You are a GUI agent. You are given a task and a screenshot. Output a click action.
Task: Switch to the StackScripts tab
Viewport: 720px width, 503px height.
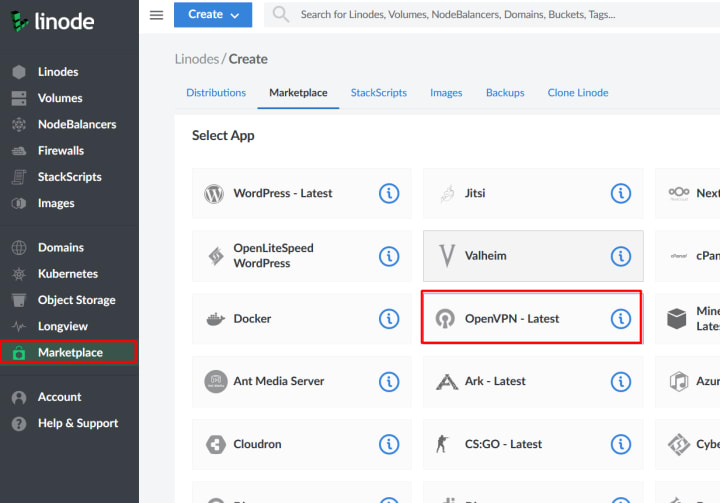(379, 93)
